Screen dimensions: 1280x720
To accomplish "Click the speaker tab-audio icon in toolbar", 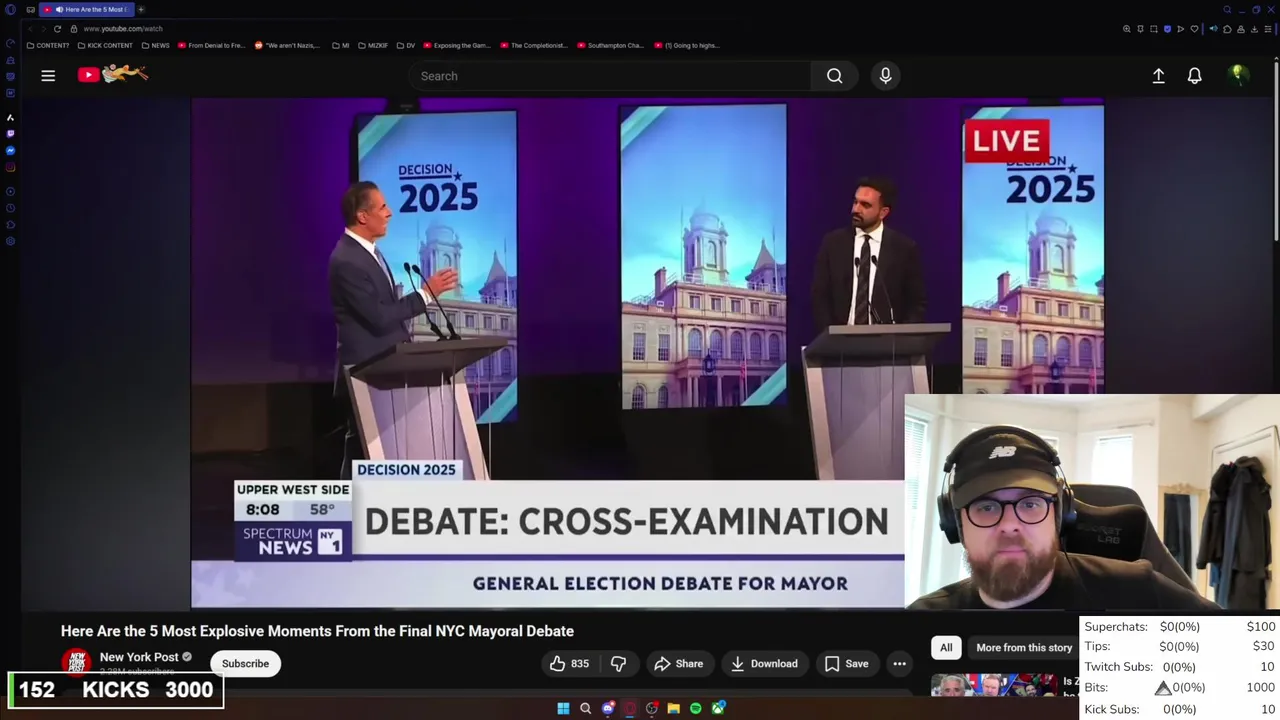I will point(1213,29).
